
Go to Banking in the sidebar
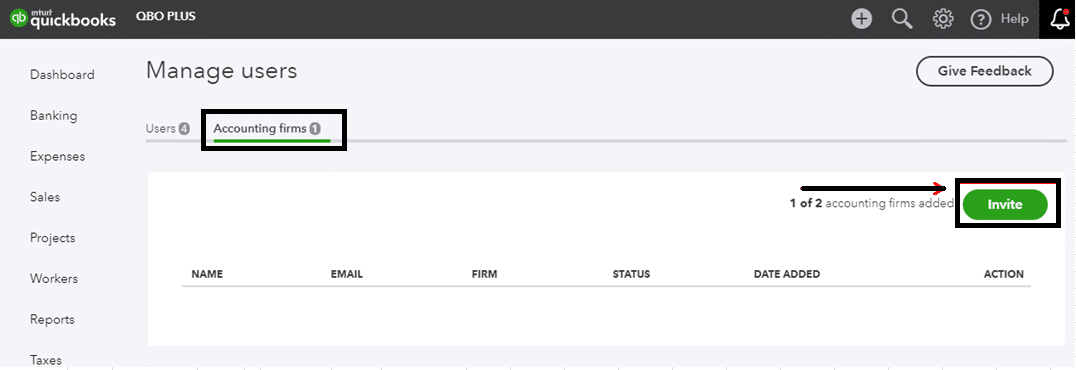point(54,115)
